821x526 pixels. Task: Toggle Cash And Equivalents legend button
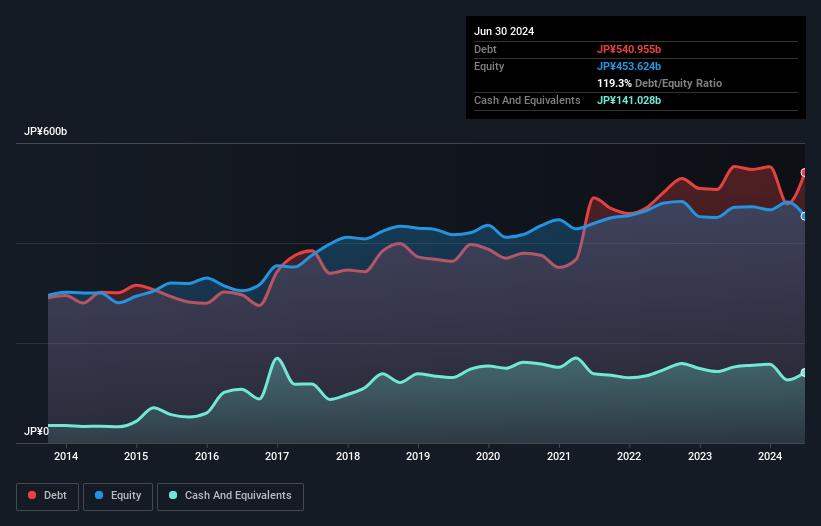230,496
